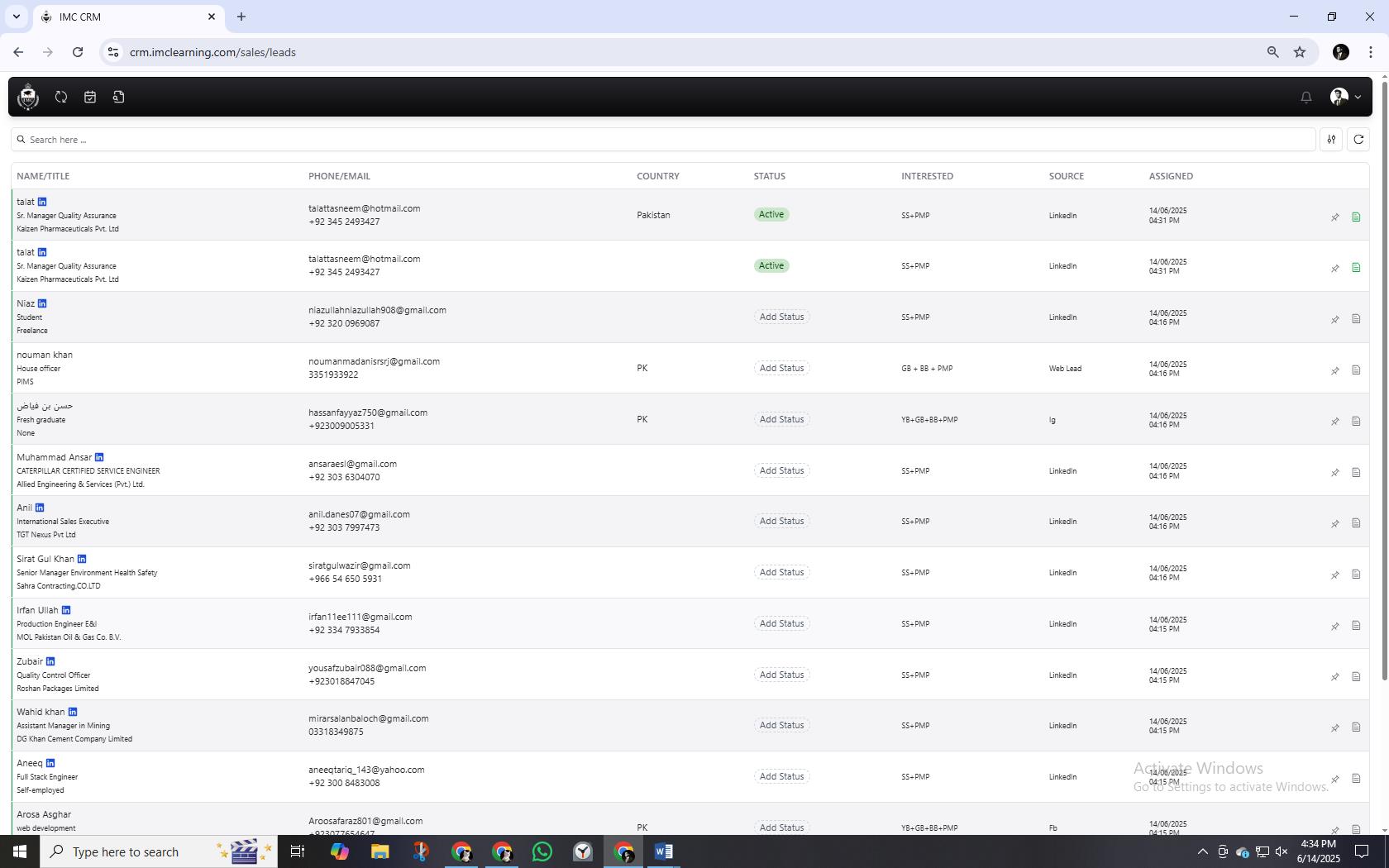Viewport: 1389px width, 868px height.
Task: Expand the user profile avatar menu
Action: 1345,97
